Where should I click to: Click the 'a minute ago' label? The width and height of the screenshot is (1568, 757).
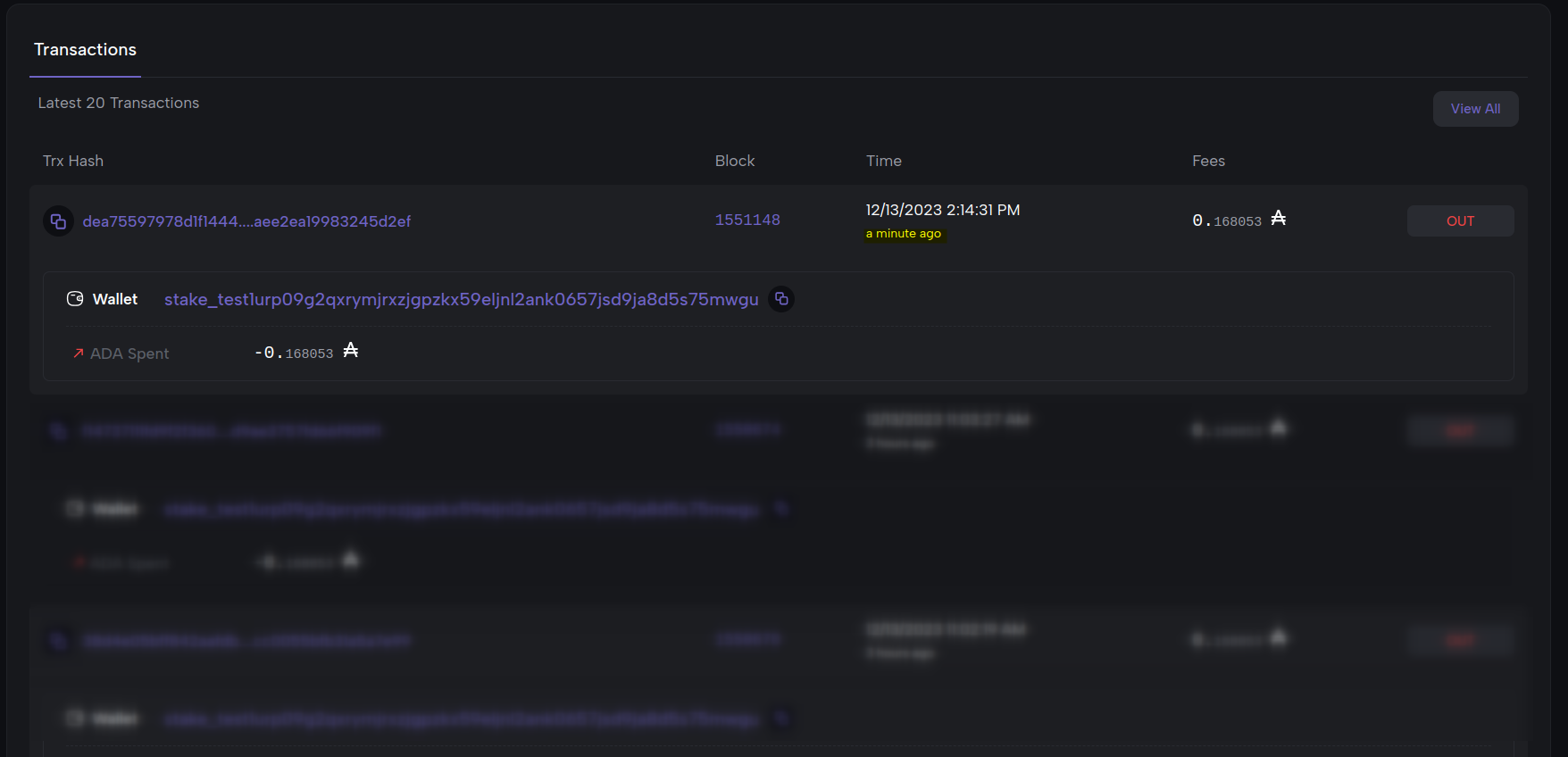[x=904, y=234]
